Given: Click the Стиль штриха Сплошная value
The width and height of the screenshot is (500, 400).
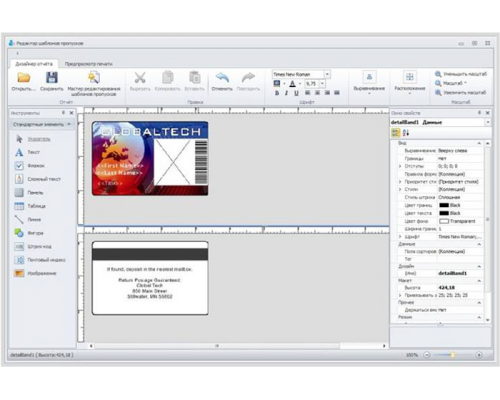Looking at the screenshot, I should (449, 197).
